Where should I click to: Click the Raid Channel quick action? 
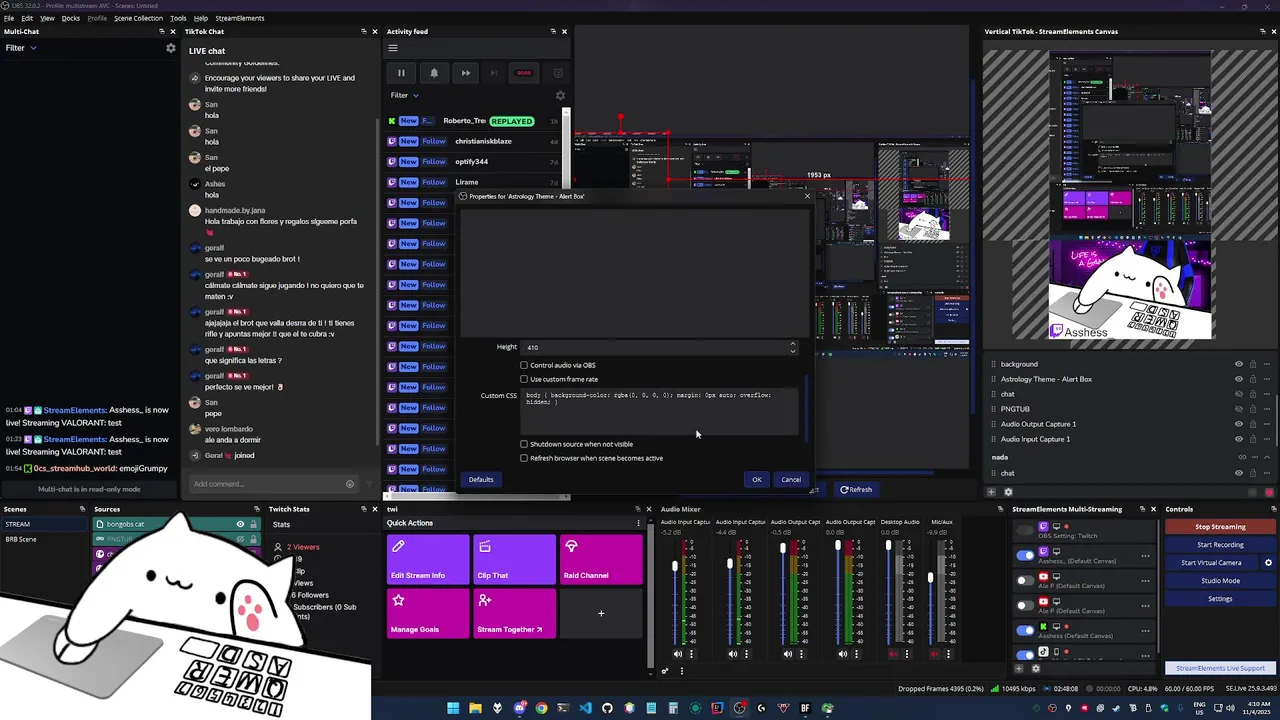(x=601, y=560)
